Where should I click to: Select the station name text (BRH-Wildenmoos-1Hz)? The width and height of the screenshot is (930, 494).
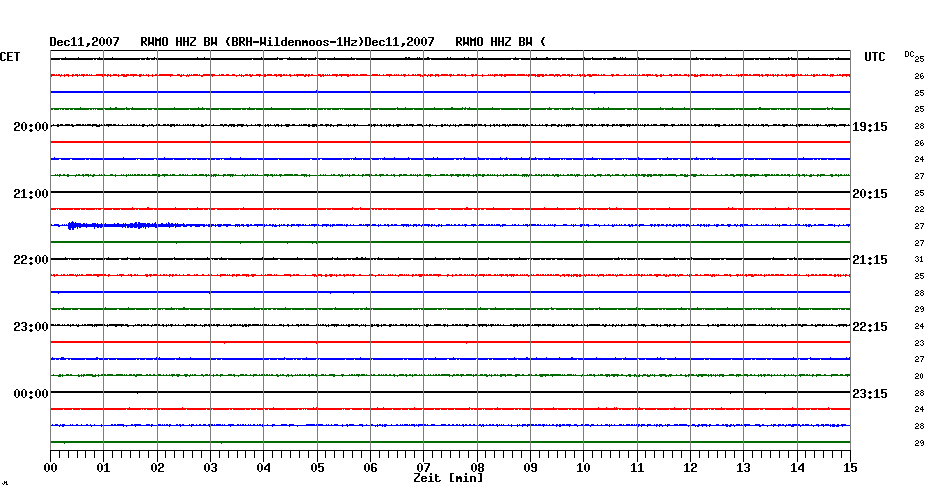click(295, 42)
